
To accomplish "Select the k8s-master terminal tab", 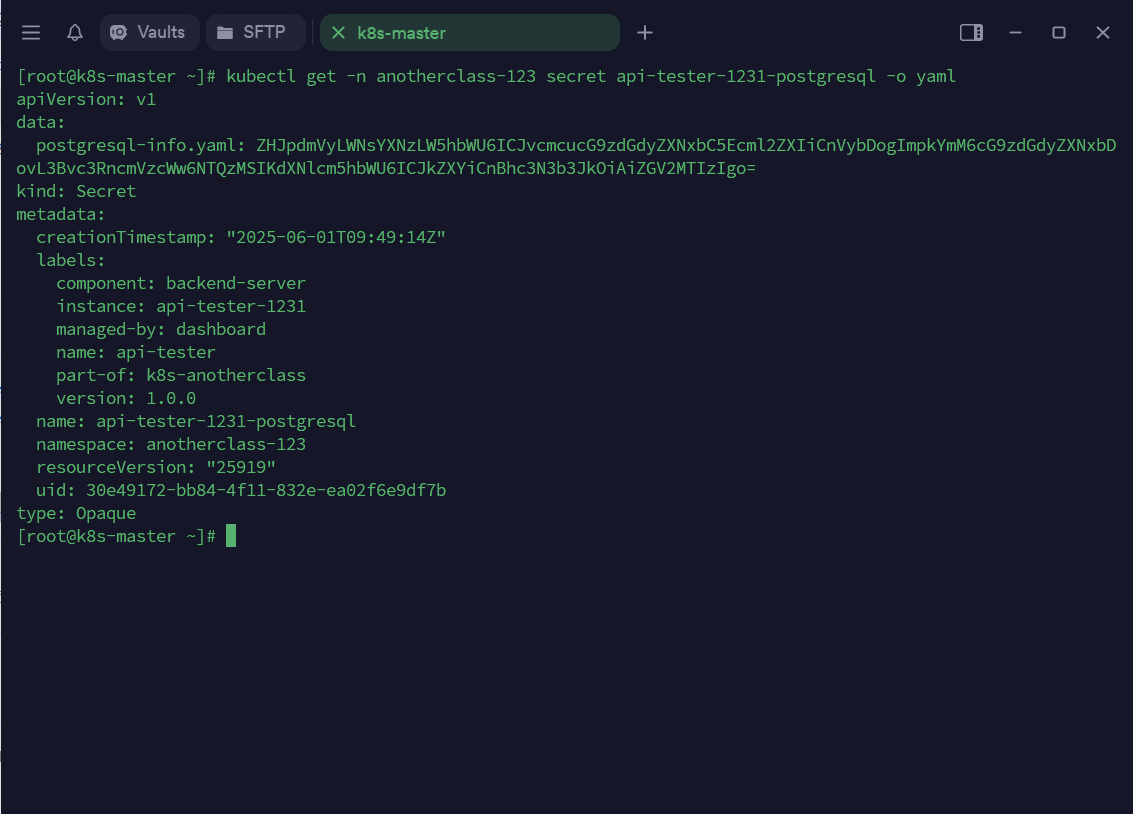I will pos(470,33).
